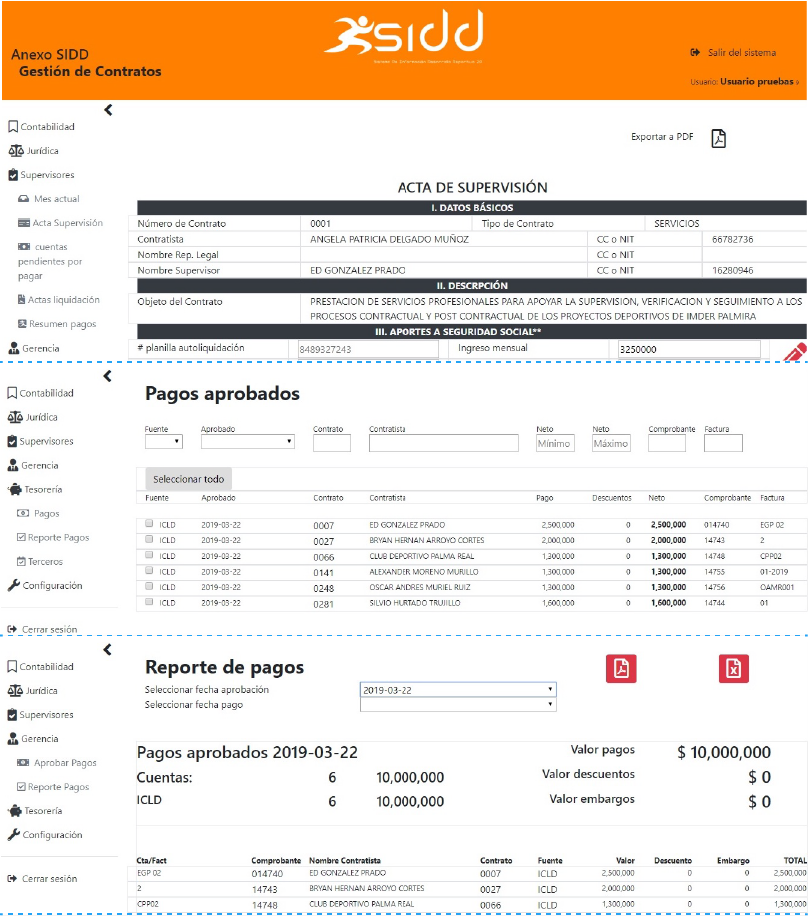Click the Neto Máximo filter field
The width and height of the screenshot is (808, 916).
coord(611,443)
